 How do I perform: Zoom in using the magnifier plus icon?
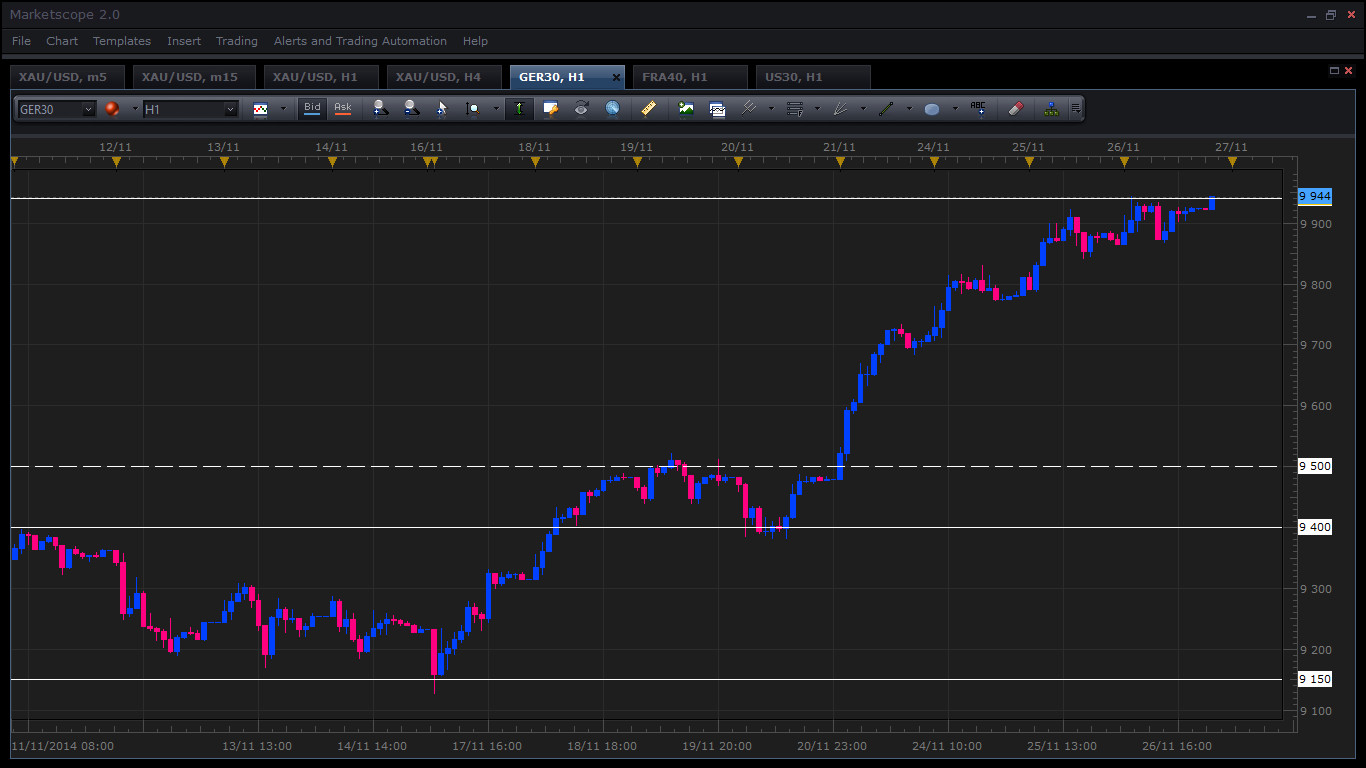tap(380, 109)
